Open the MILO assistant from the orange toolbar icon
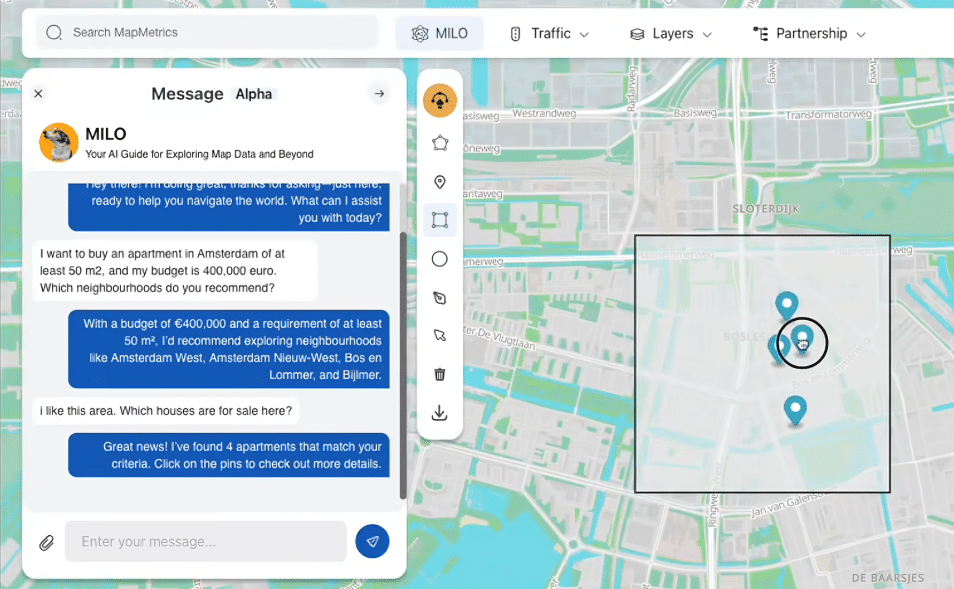954x589 pixels. click(440, 100)
